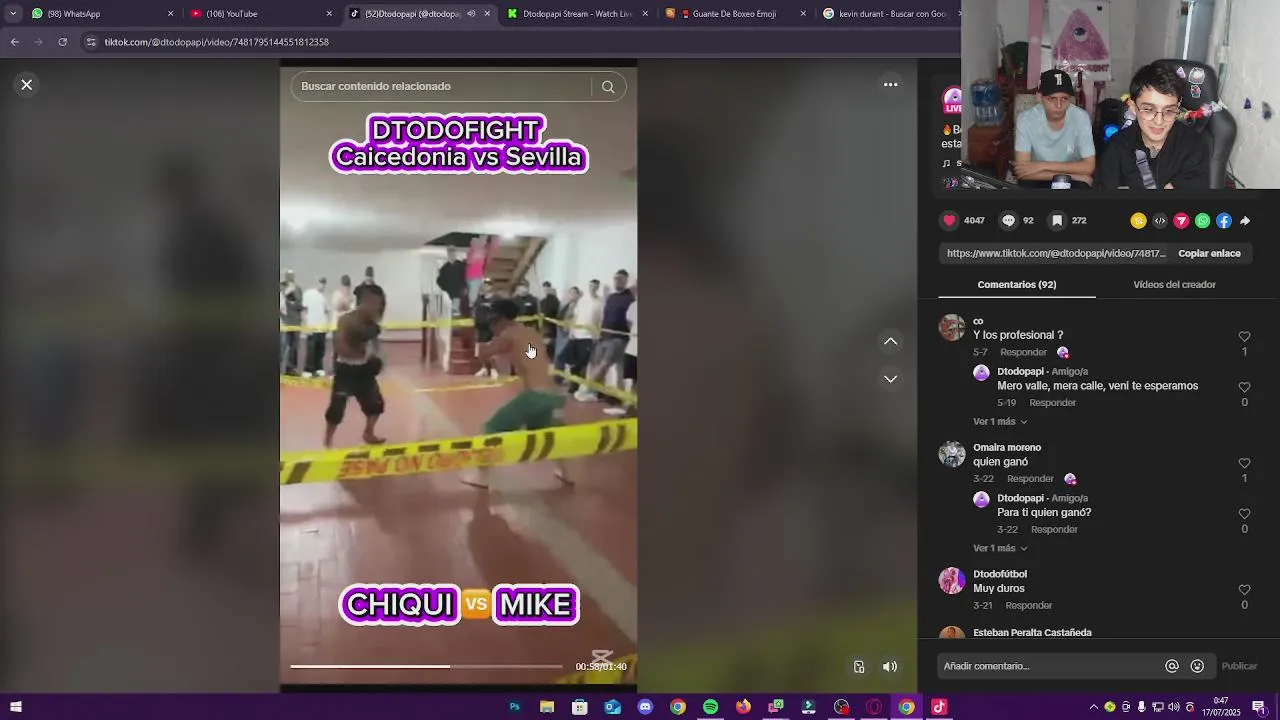1280x720 pixels.
Task: Open comments via speech bubble icon
Action: point(1008,221)
